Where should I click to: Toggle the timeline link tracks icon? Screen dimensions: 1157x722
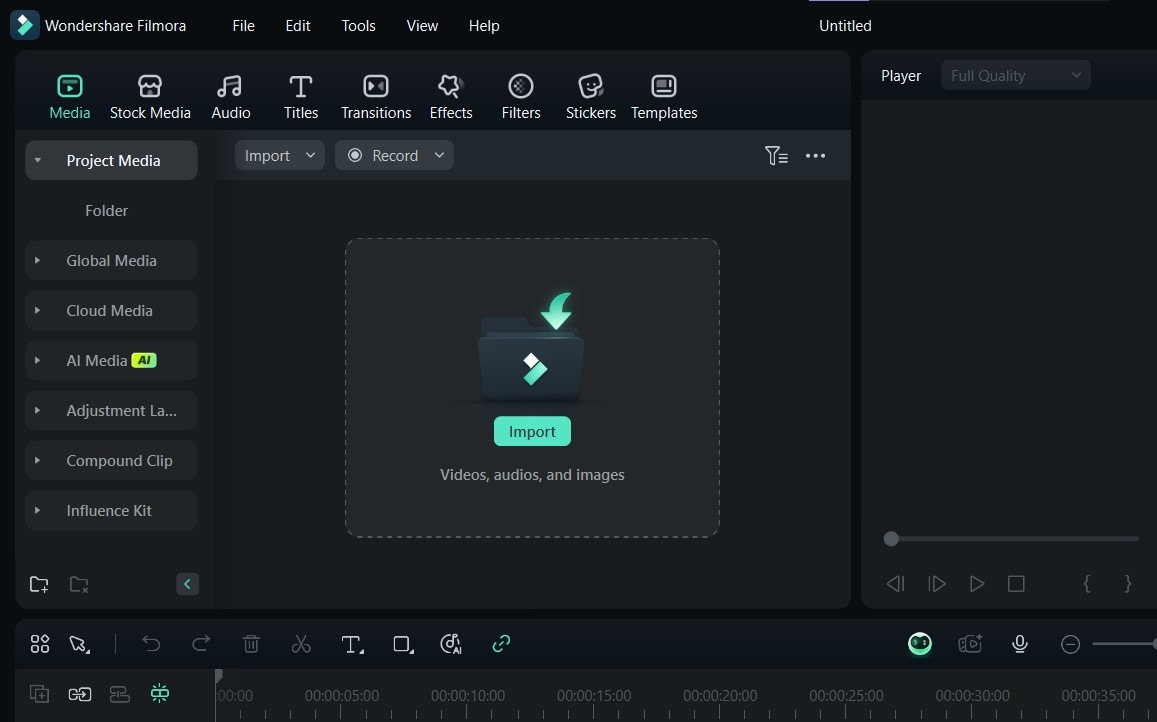pyautogui.click(x=80, y=694)
